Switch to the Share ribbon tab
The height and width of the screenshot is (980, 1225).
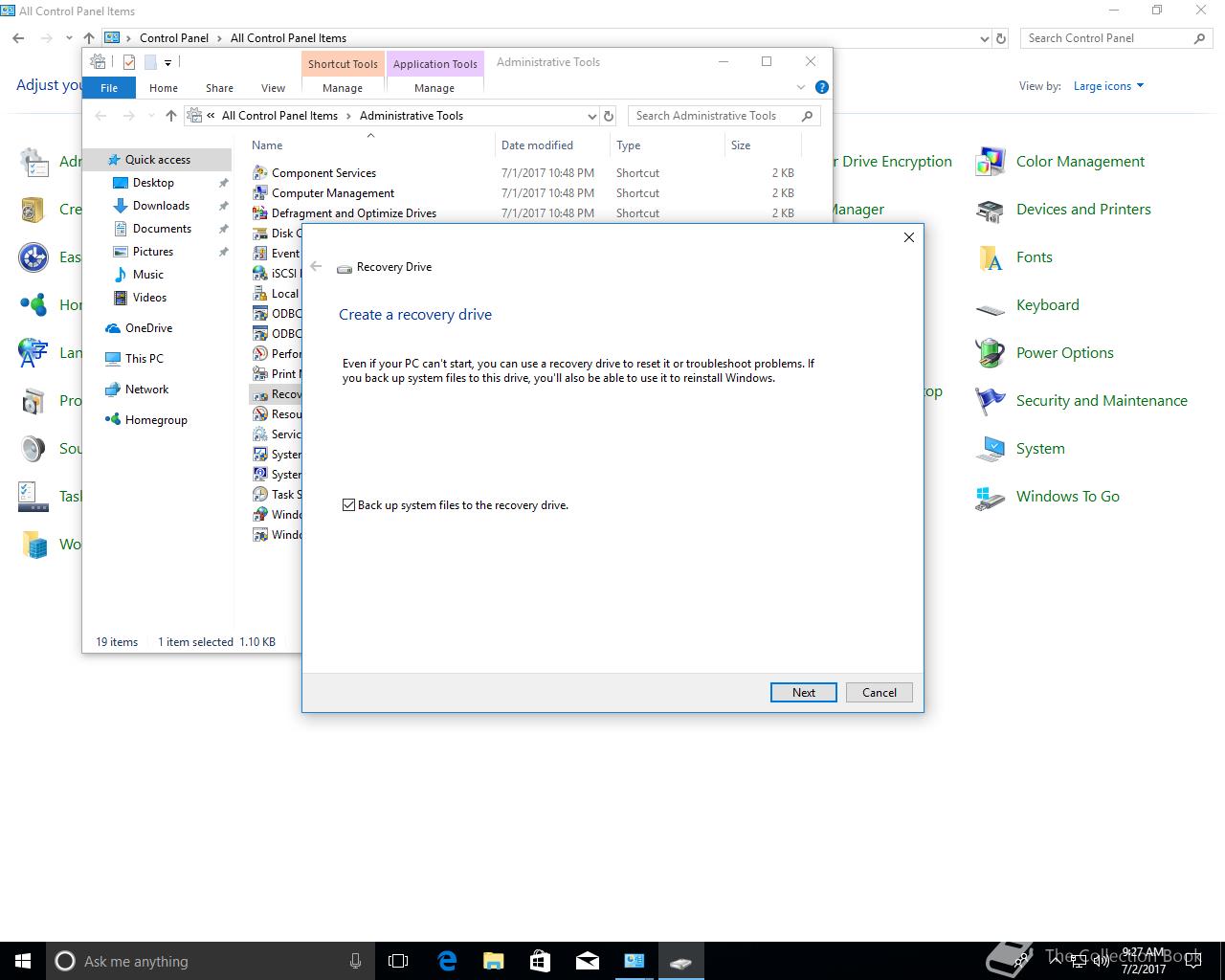click(x=219, y=88)
